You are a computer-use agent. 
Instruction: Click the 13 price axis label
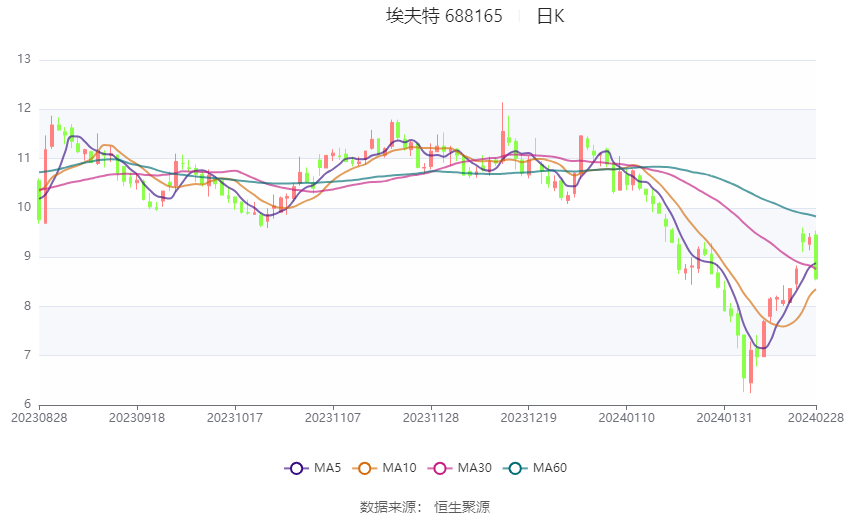(x=24, y=59)
